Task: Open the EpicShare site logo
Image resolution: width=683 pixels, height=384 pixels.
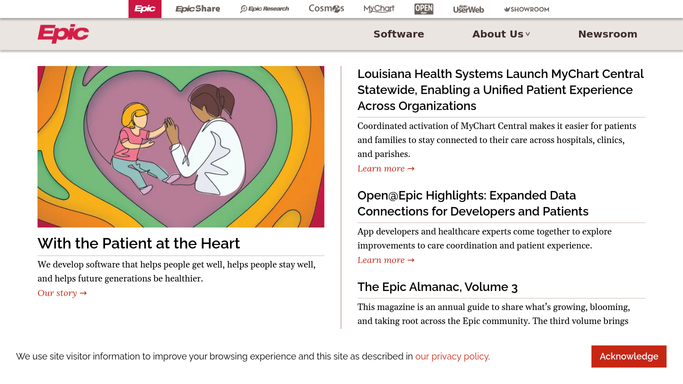Action: pyautogui.click(x=198, y=9)
